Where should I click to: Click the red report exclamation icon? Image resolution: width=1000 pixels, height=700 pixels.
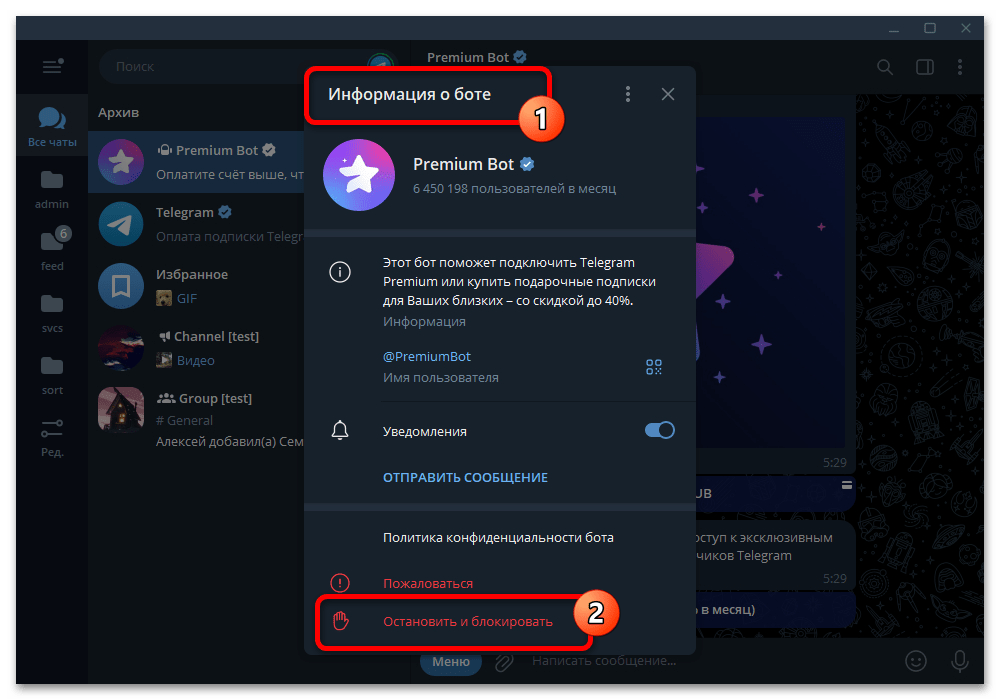(340, 583)
